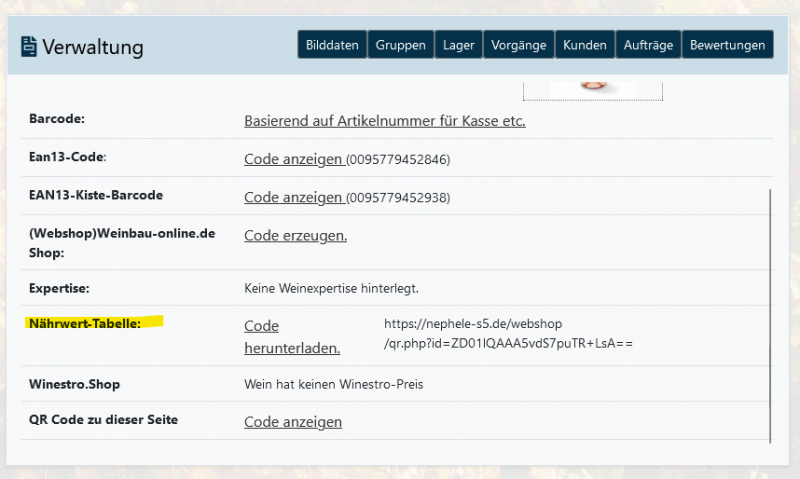Show the EAN13-Kiste-Barcode code
800x479 pixels.
293,197
